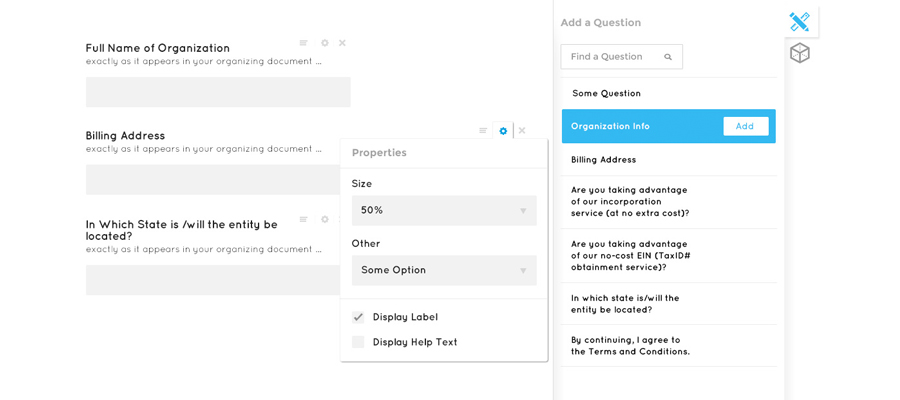
Task: Click text lines icon beside Billing Address
Action: tap(483, 131)
